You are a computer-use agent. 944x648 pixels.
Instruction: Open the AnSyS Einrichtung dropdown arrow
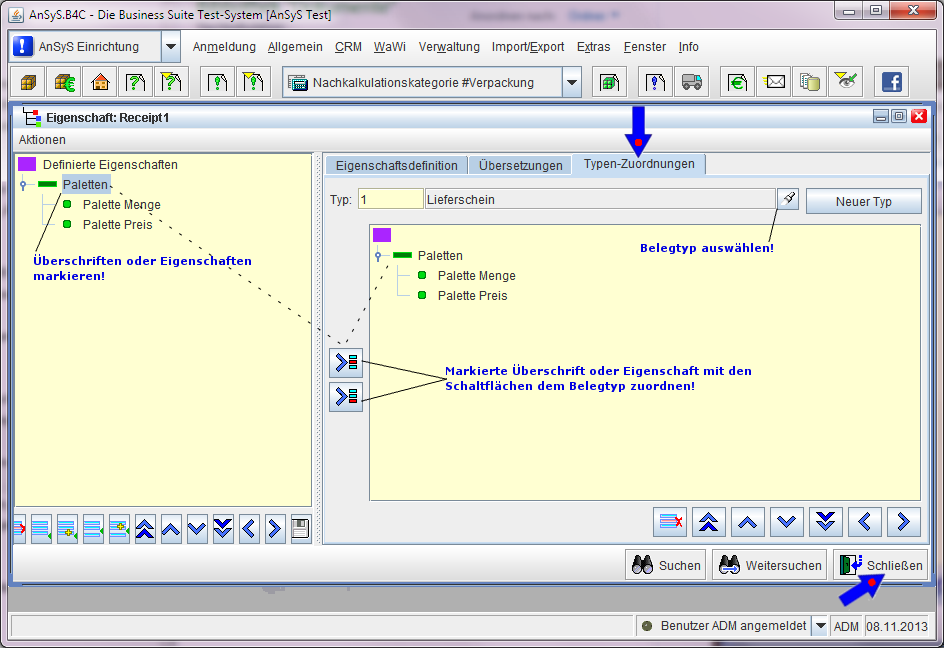170,47
